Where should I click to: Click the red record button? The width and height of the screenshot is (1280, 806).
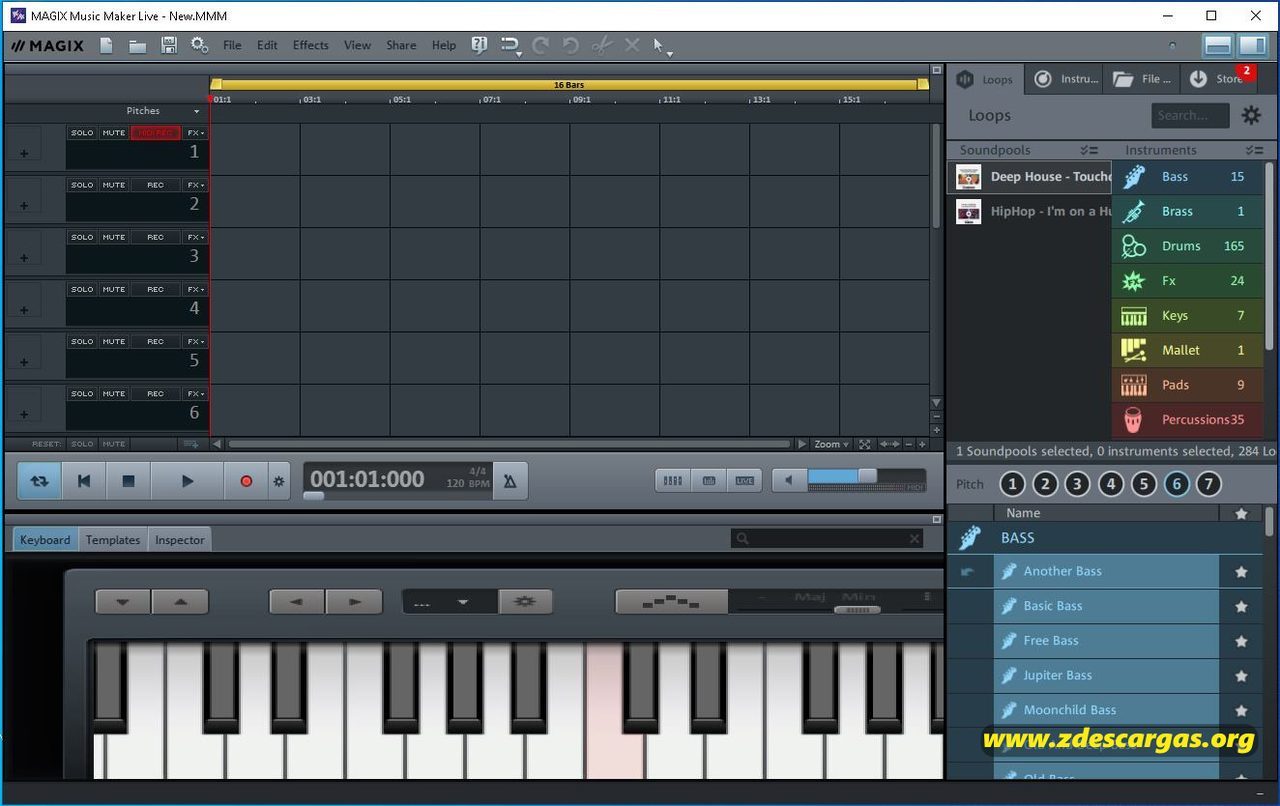246,481
